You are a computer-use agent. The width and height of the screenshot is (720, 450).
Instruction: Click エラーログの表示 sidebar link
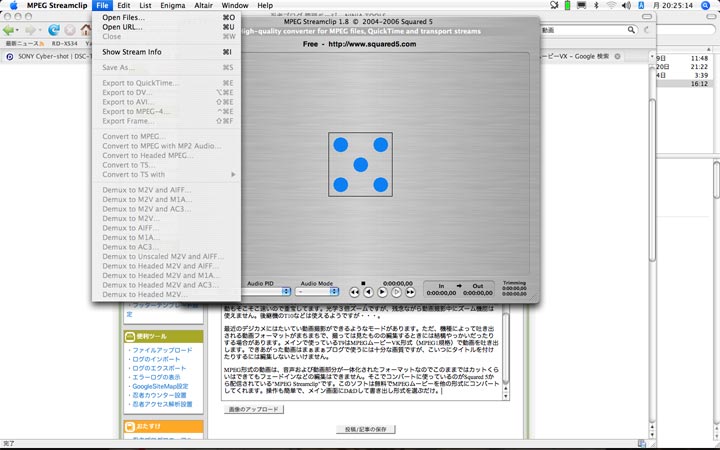coord(156,377)
